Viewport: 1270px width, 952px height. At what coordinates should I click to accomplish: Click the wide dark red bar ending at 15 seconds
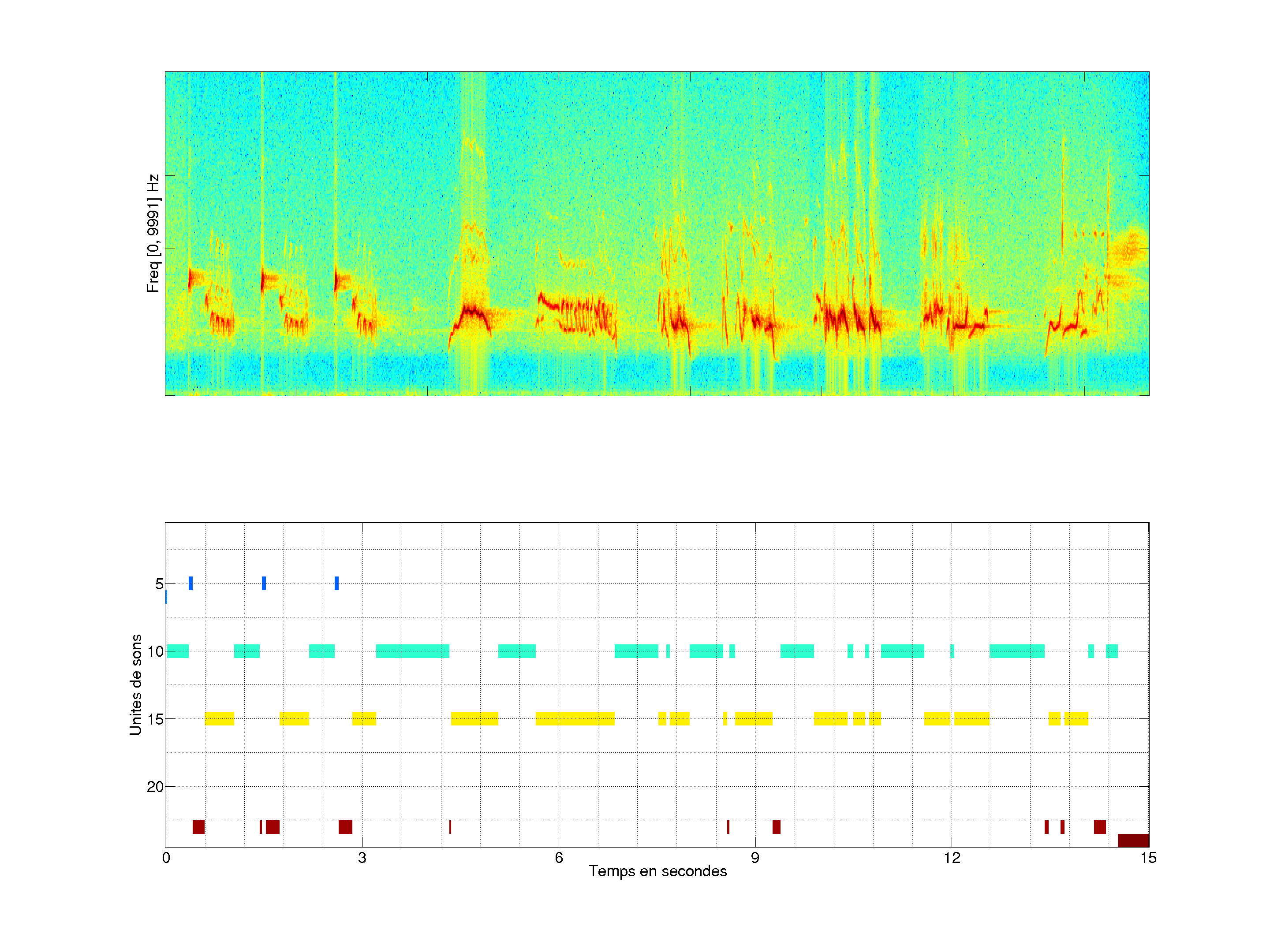1133,840
